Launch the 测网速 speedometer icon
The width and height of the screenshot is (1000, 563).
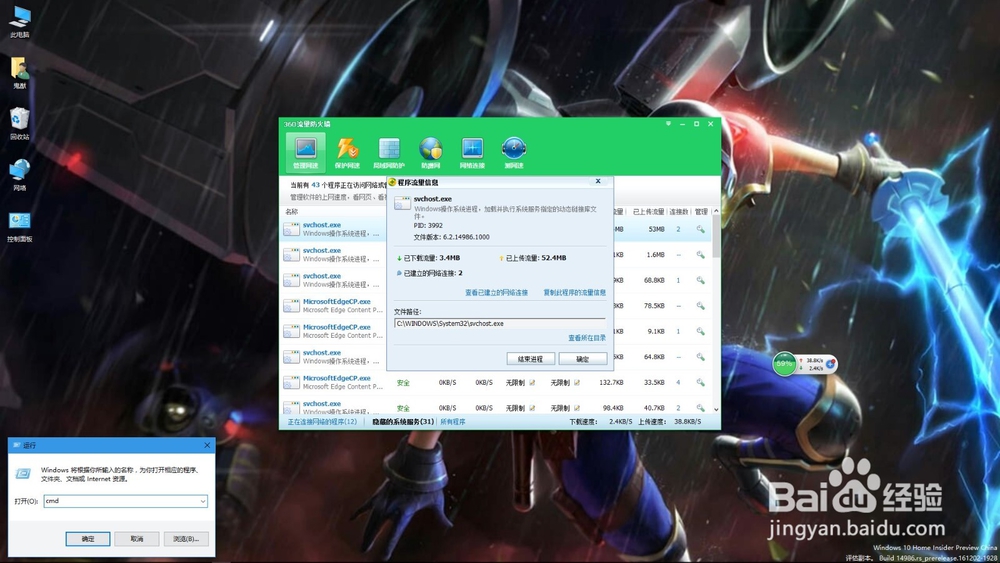click(x=513, y=152)
